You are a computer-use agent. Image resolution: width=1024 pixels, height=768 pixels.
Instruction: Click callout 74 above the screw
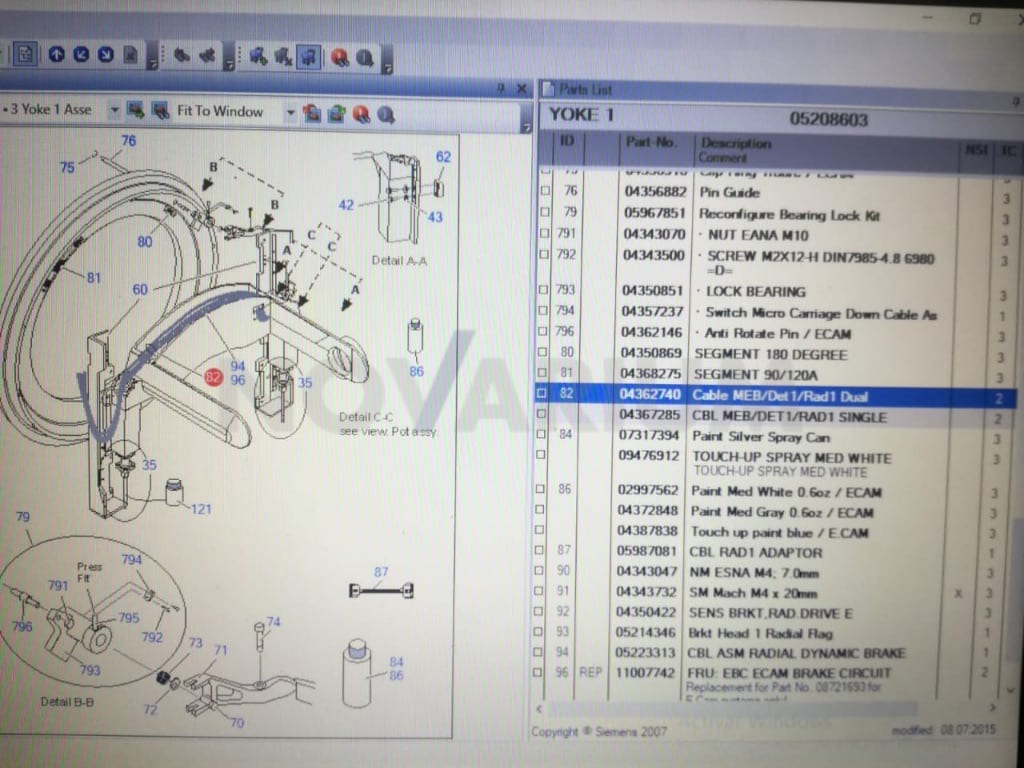(273, 622)
